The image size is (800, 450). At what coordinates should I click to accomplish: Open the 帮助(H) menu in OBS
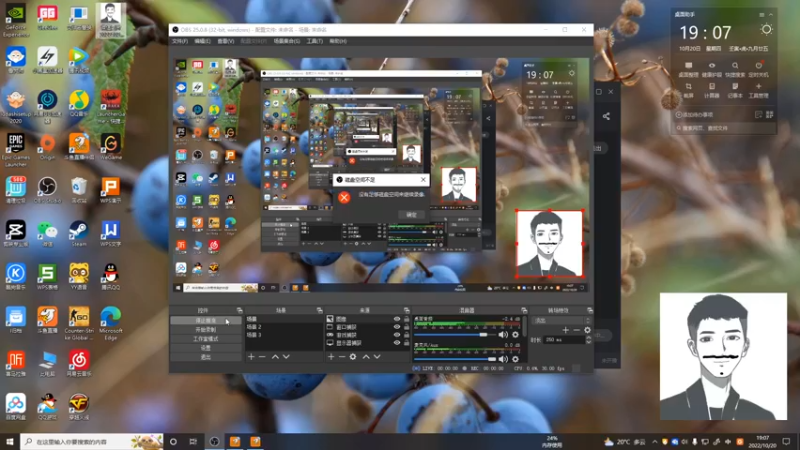tap(338, 41)
